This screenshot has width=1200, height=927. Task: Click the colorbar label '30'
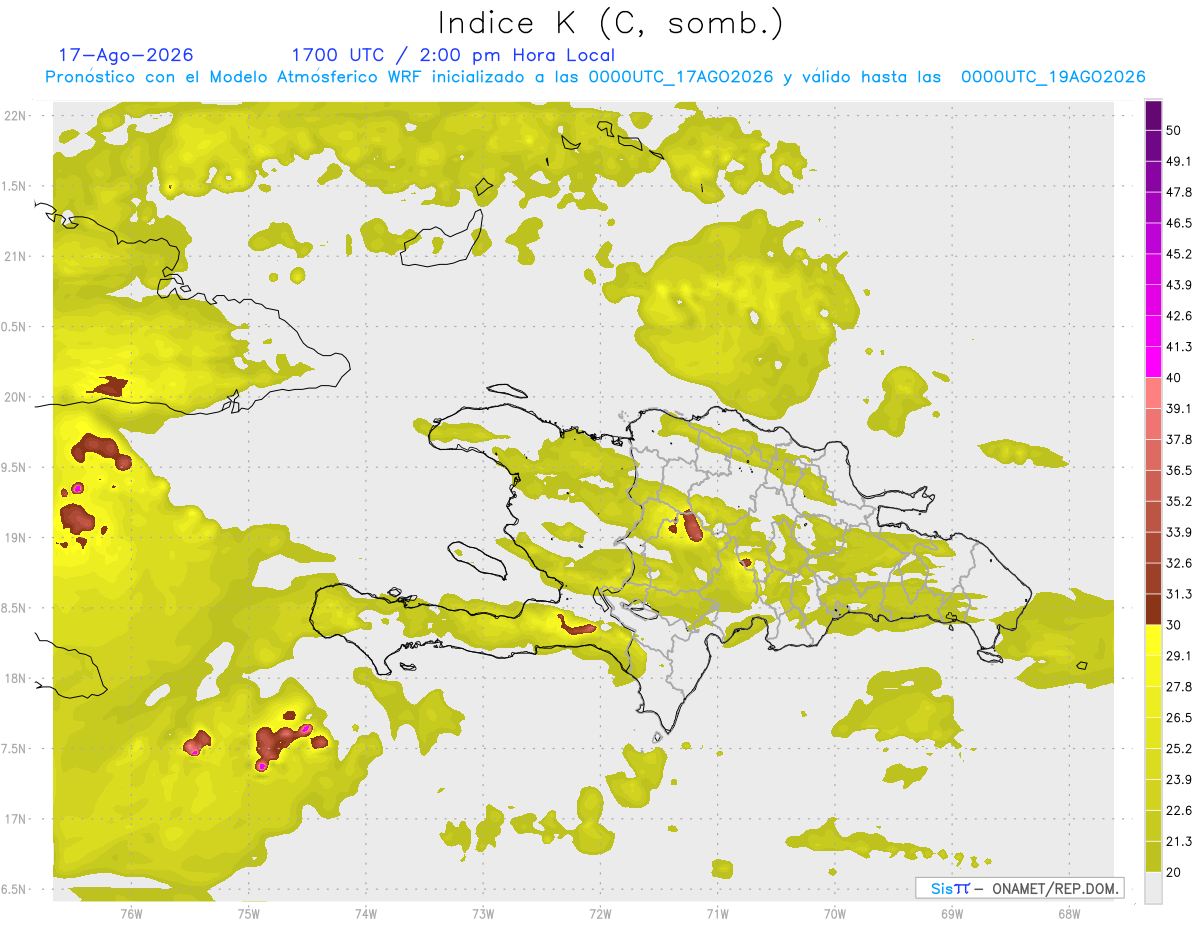[x=1174, y=625]
